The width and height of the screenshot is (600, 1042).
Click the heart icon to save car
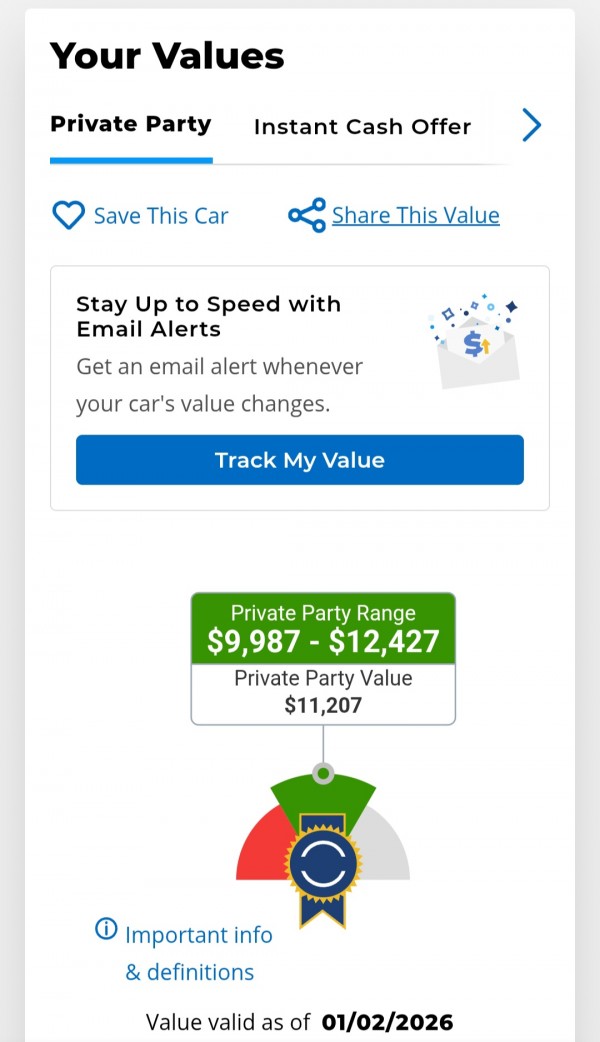(x=68, y=215)
